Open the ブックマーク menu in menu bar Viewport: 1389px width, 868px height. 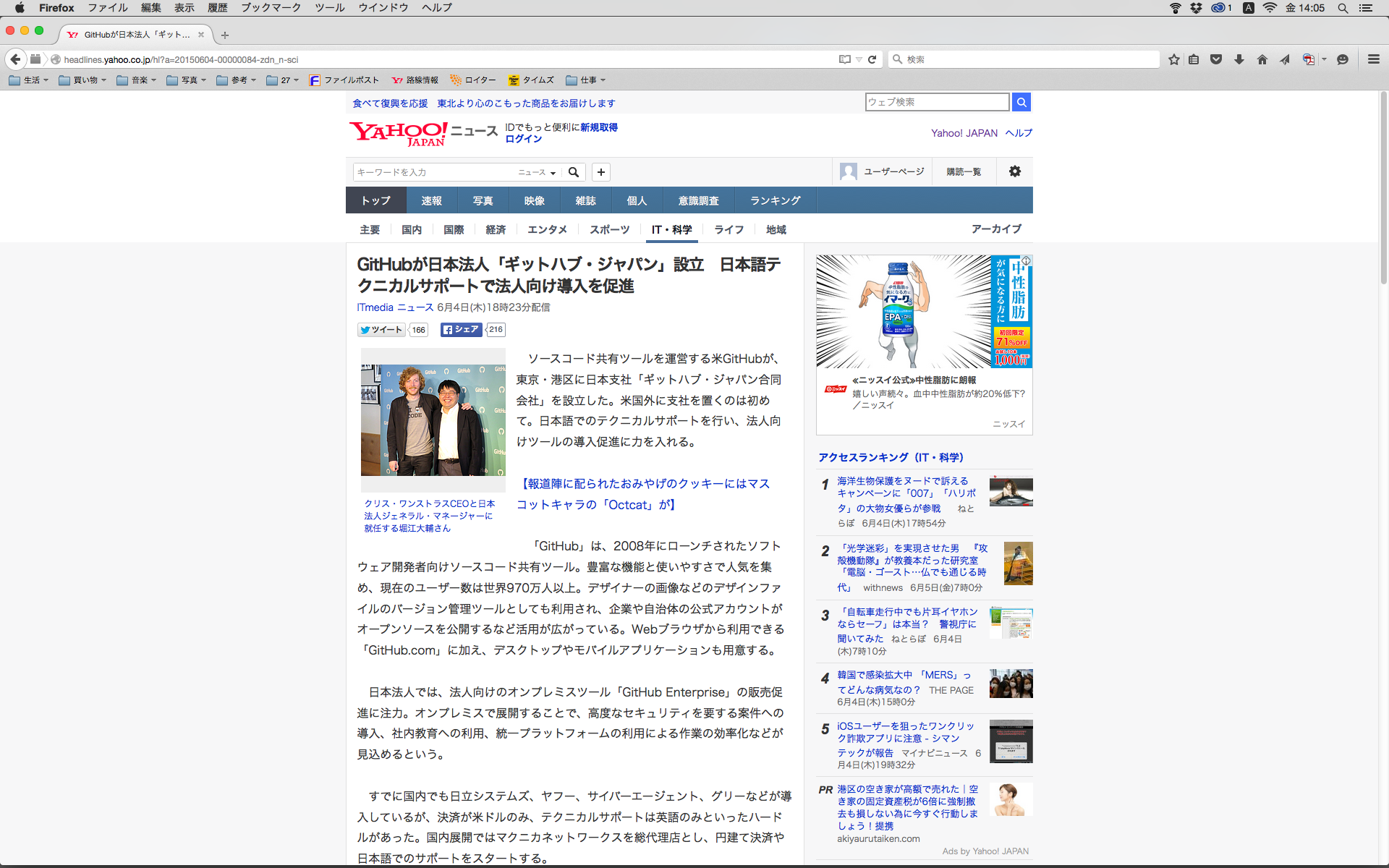271,8
